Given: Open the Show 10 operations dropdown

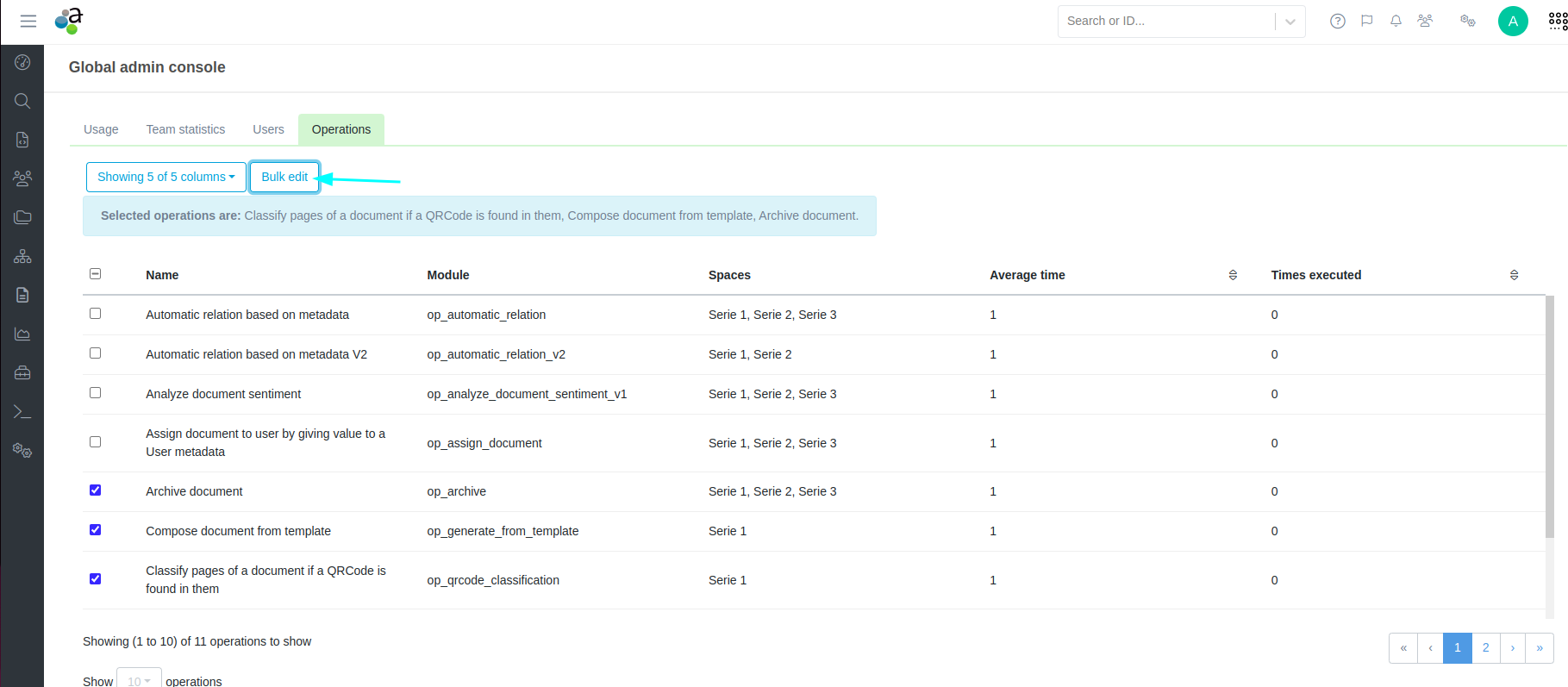Looking at the screenshot, I should pos(139,680).
